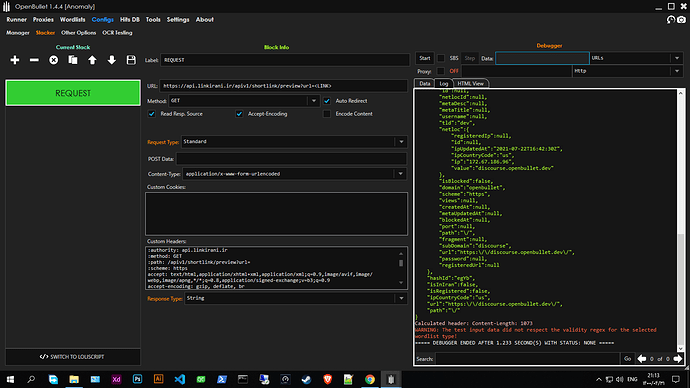This screenshot has height=388, width=690.
Task: Click the Label input field
Action: (x=285, y=60)
